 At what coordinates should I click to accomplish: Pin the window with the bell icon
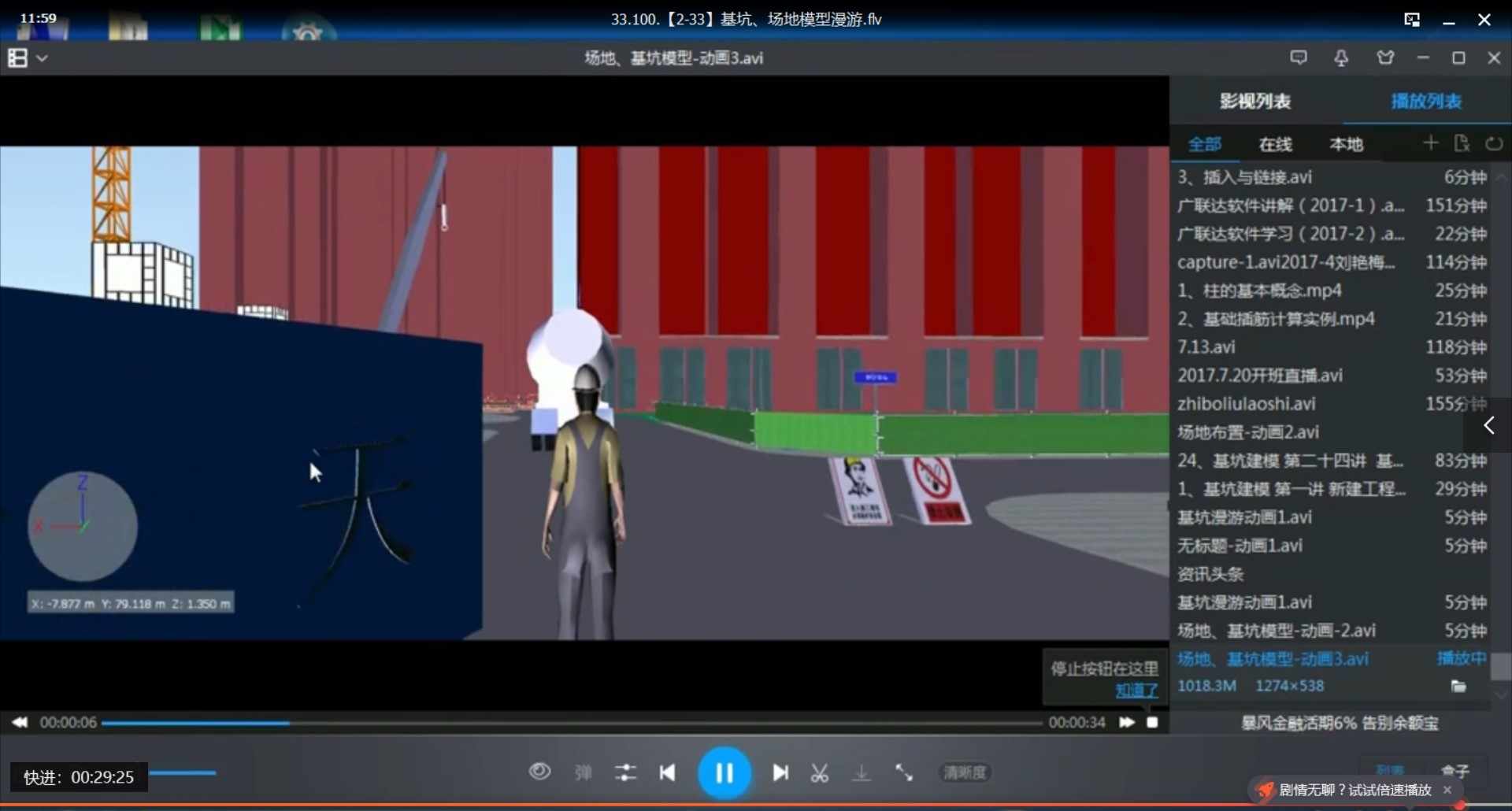pos(1340,57)
